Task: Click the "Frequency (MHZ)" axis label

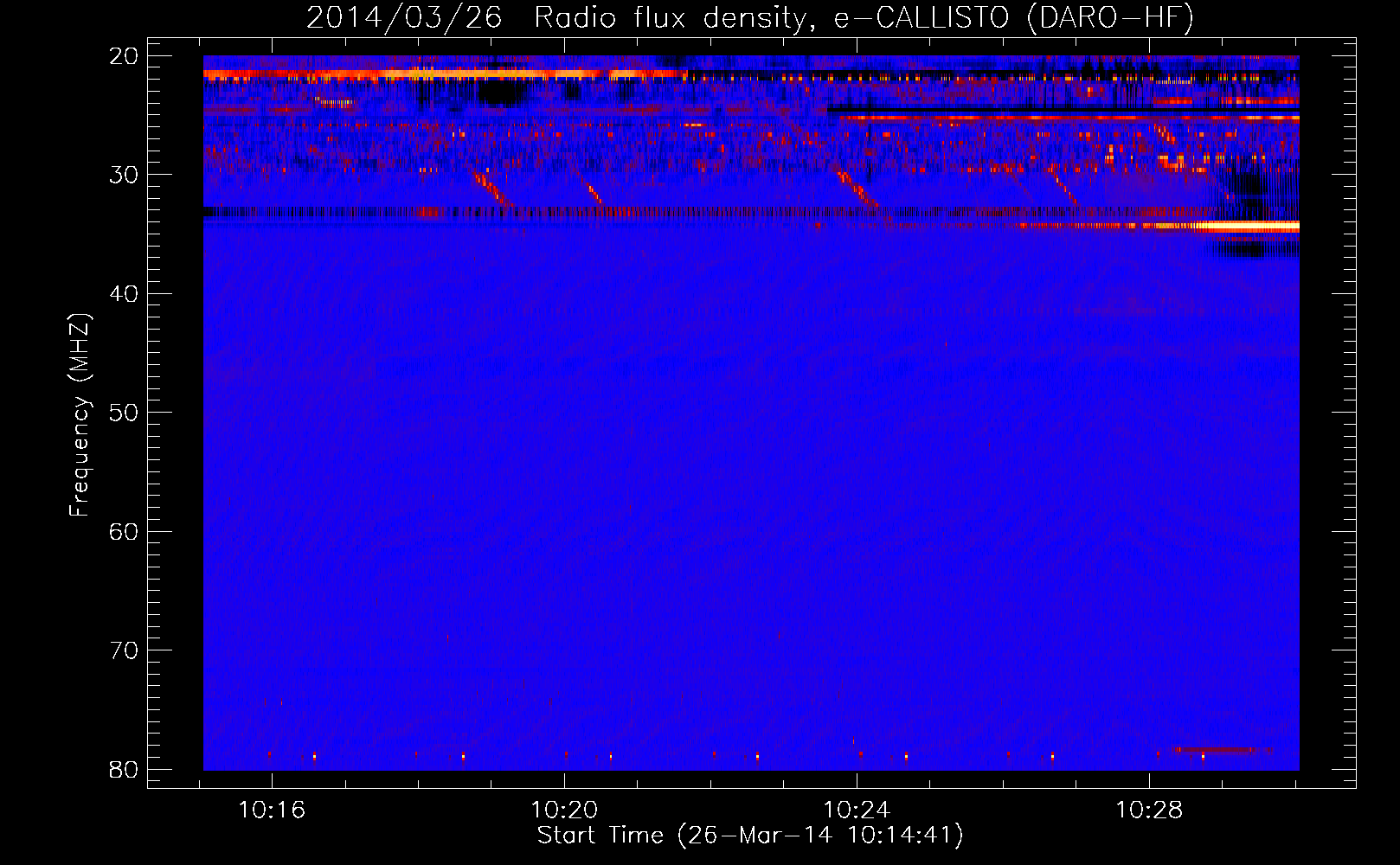Action: (x=80, y=415)
